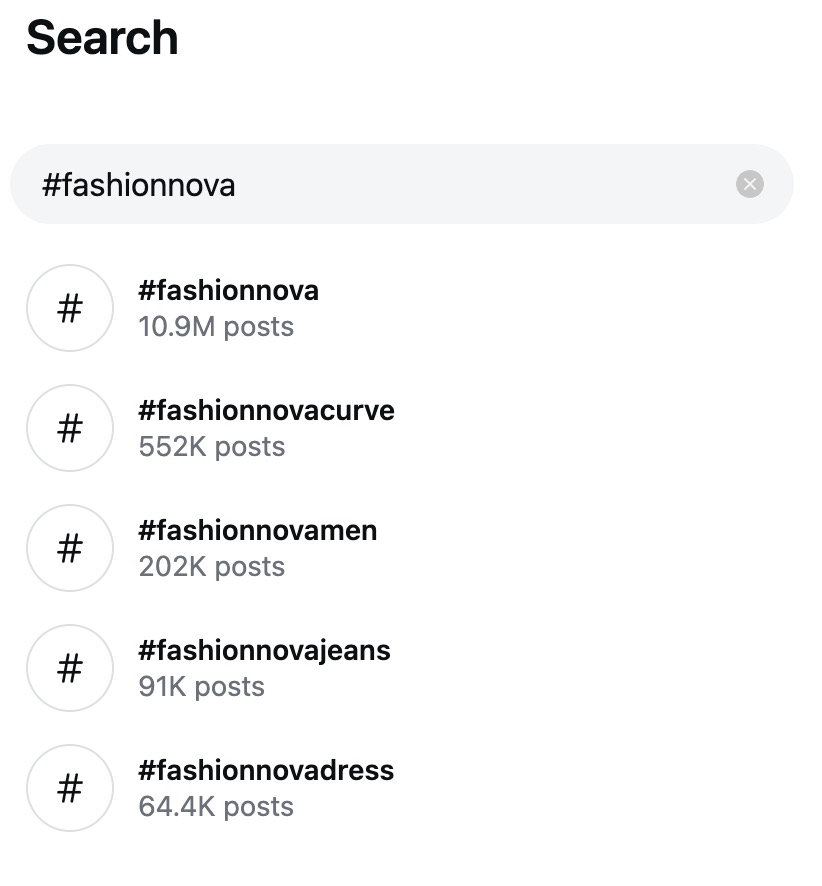Click the 10.9M posts count text
Screen dimensions: 822x886
click(216, 327)
